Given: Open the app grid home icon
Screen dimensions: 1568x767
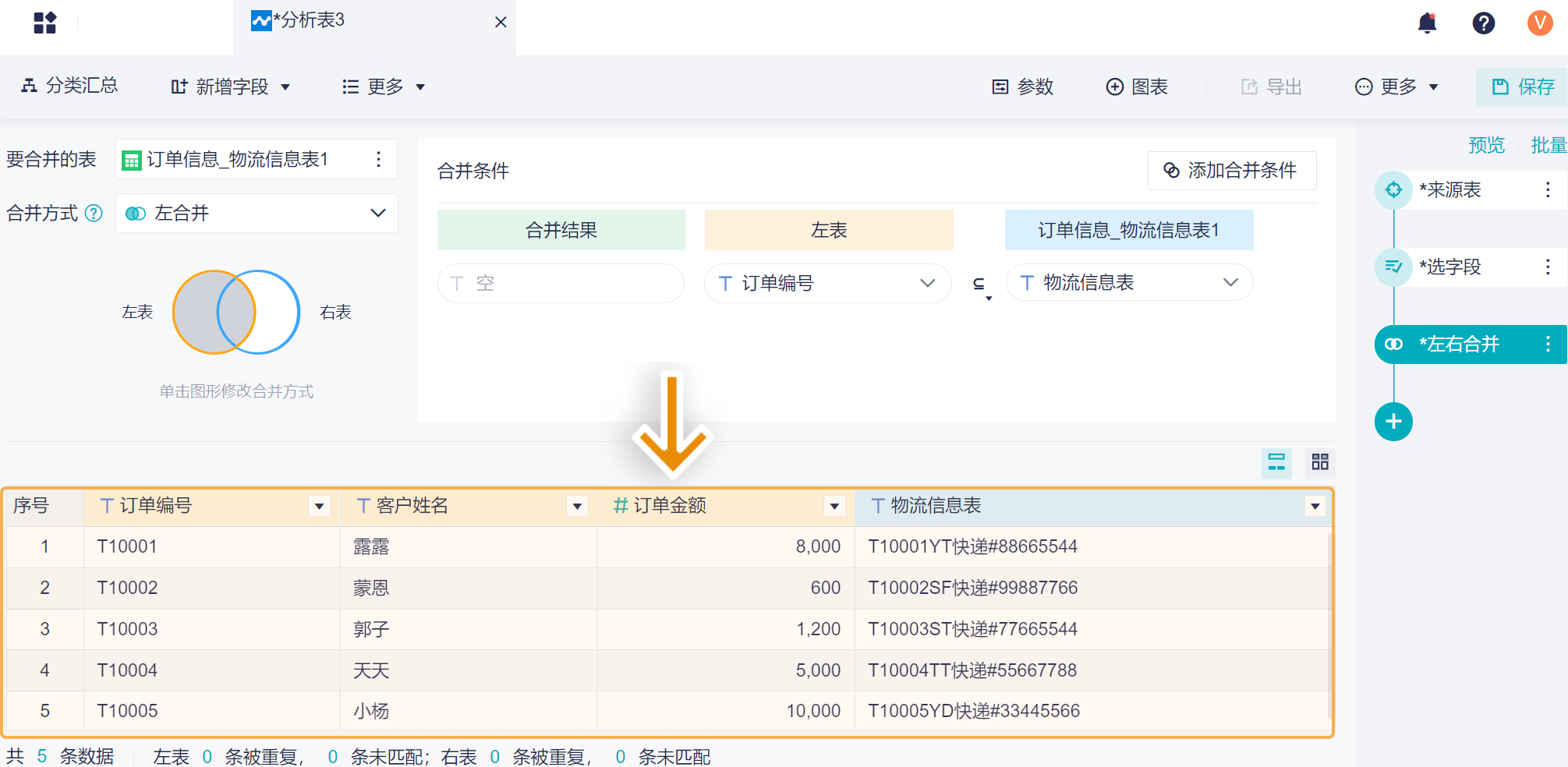Looking at the screenshot, I should [45, 23].
